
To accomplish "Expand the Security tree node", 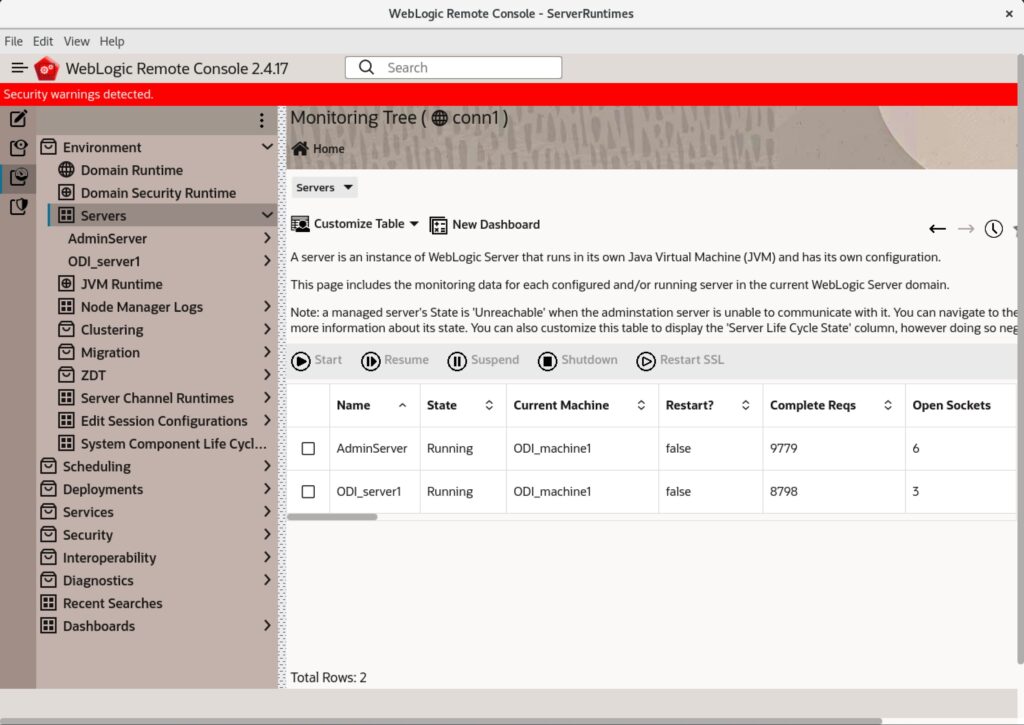I will [x=267, y=534].
